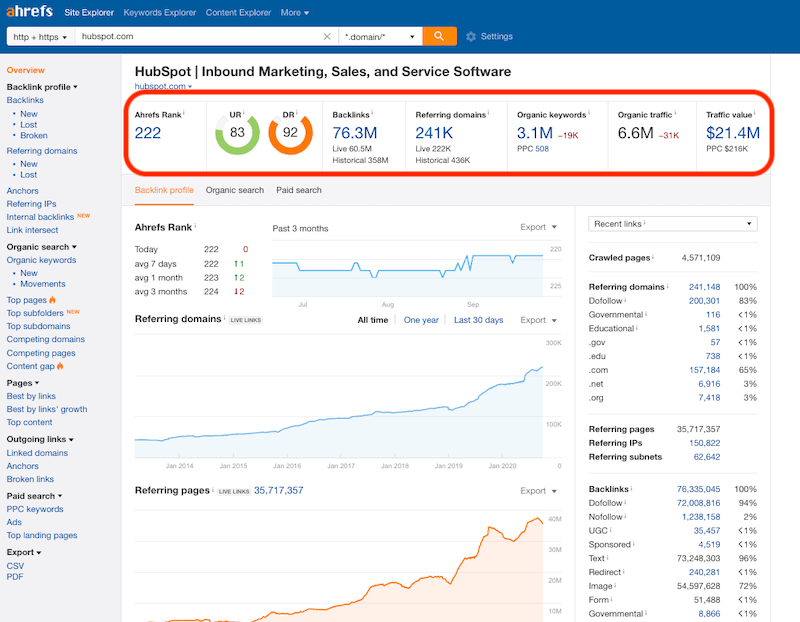The height and width of the screenshot is (622, 800).
Task: Show All time referring domains
Action: click(372, 320)
